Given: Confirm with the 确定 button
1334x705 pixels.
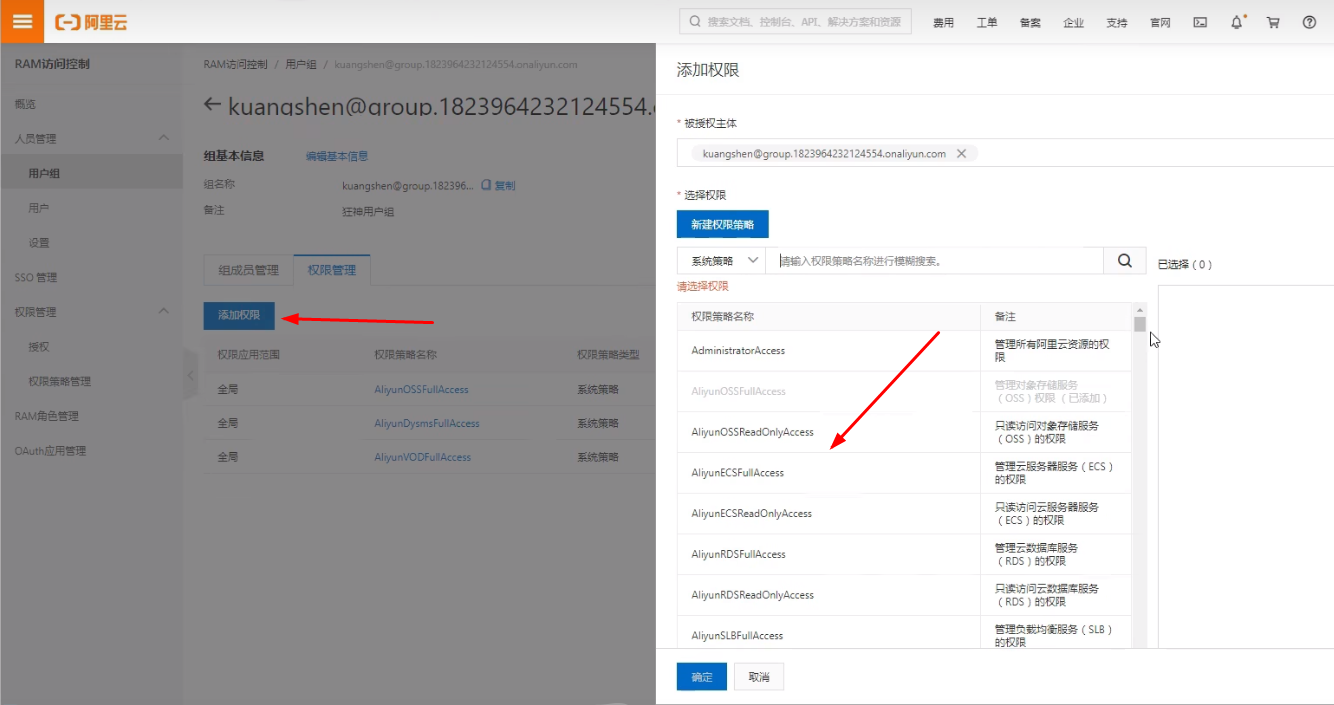Looking at the screenshot, I should tap(702, 677).
